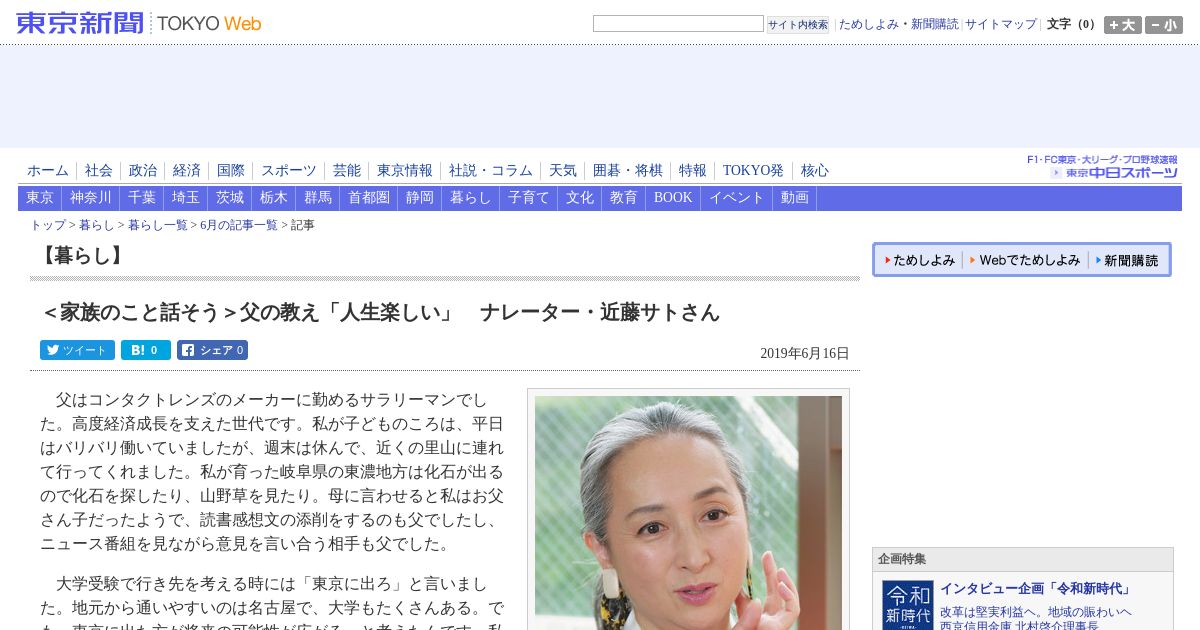Go to トップ in breadcrumb
1200x630 pixels.
[x=48, y=226]
